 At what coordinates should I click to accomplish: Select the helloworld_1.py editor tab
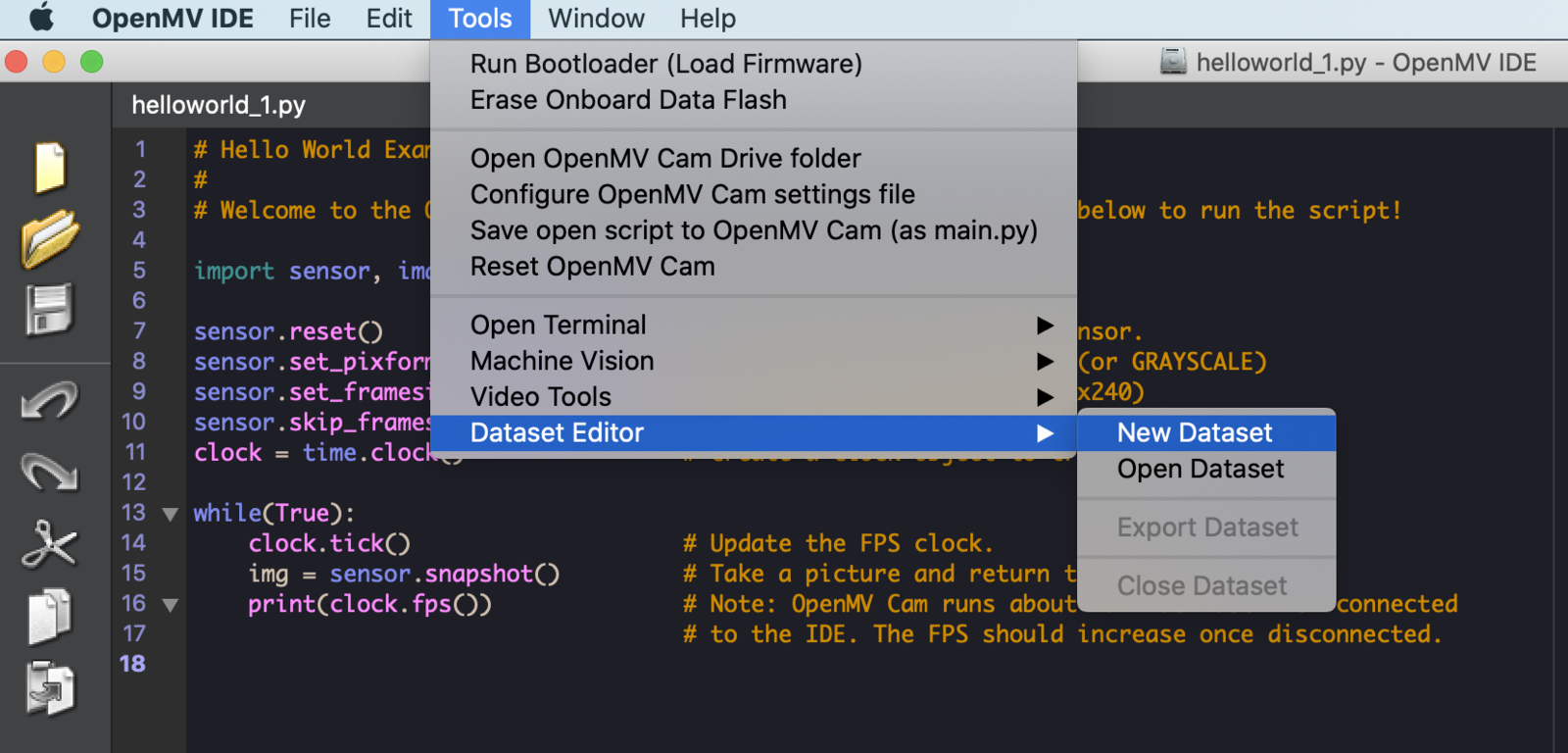coord(219,105)
